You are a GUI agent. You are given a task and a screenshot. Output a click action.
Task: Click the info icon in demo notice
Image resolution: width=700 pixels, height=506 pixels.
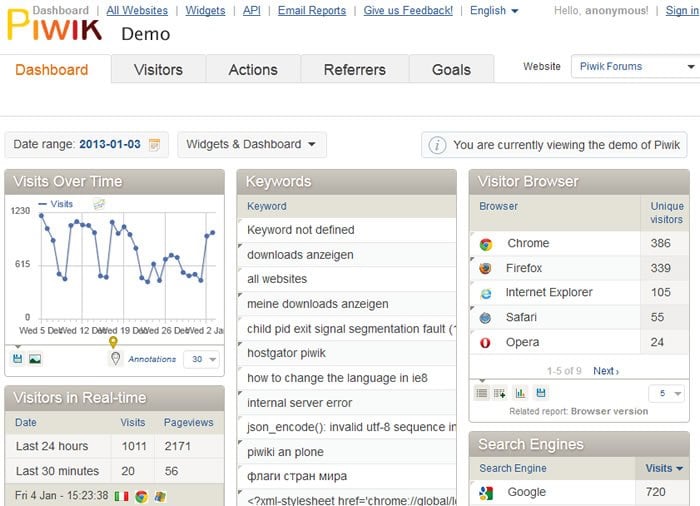click(437, 145)
